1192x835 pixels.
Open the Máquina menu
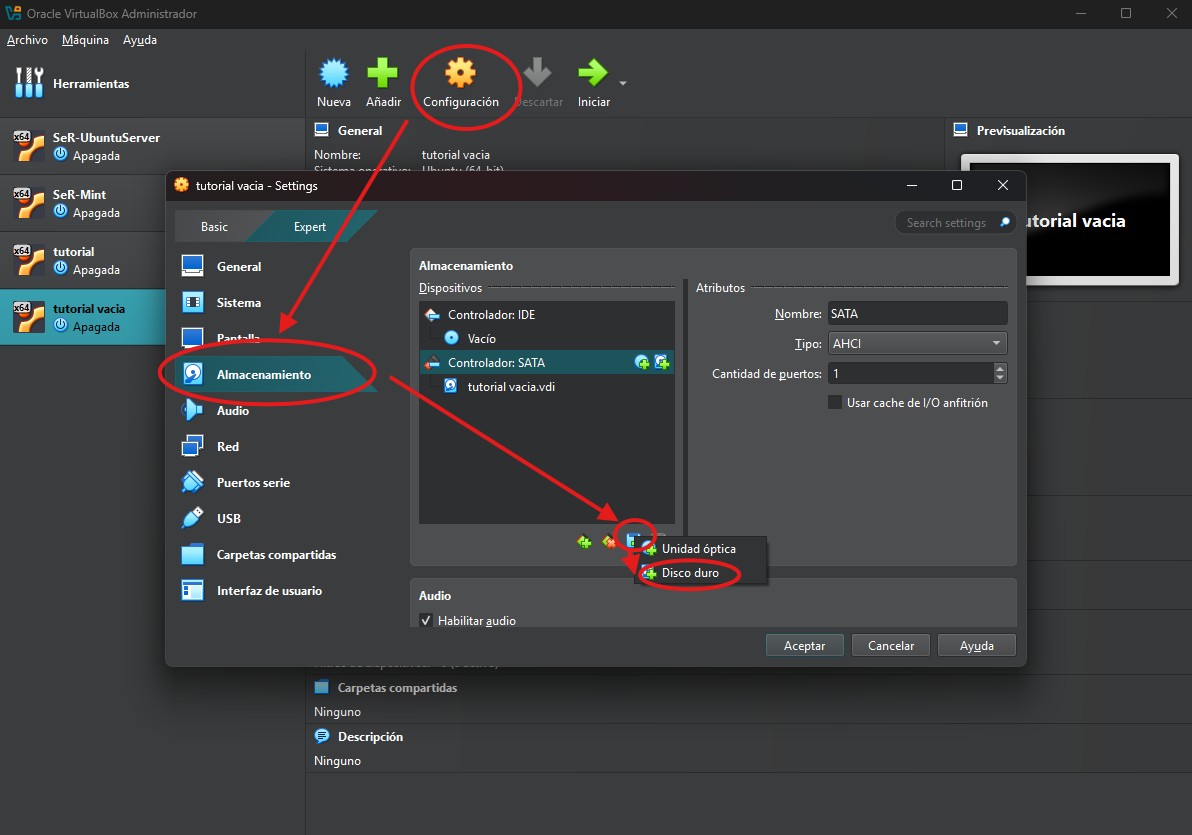pos(85,40)
